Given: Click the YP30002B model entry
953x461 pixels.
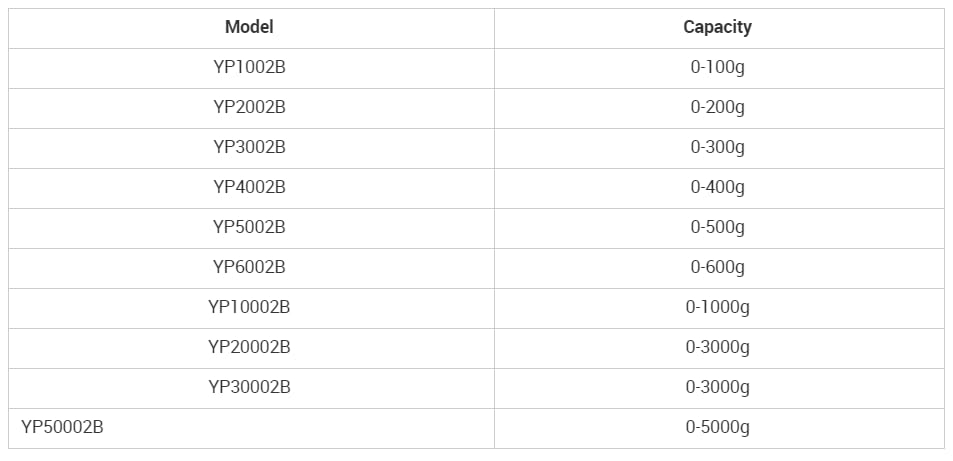Looking at the screenshot, I should click(249, 387).
